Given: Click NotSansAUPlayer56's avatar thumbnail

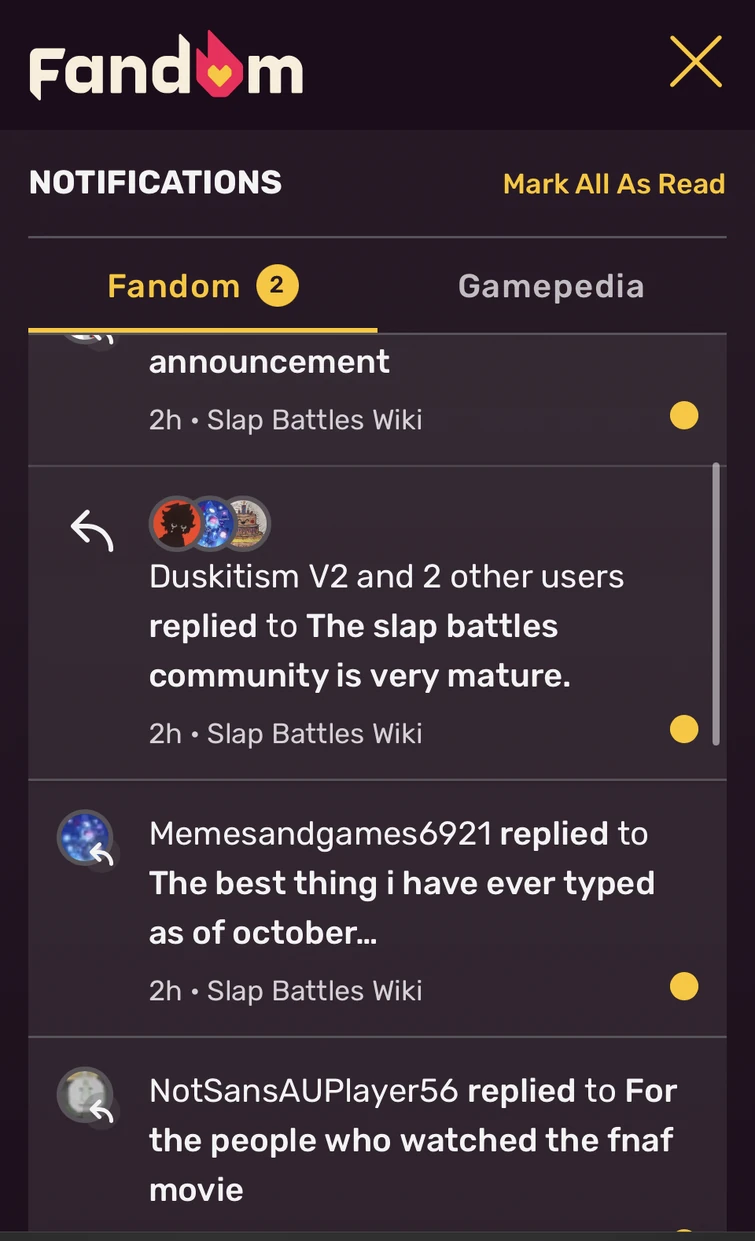Looking at the screenshot, I should (85, 1096).
